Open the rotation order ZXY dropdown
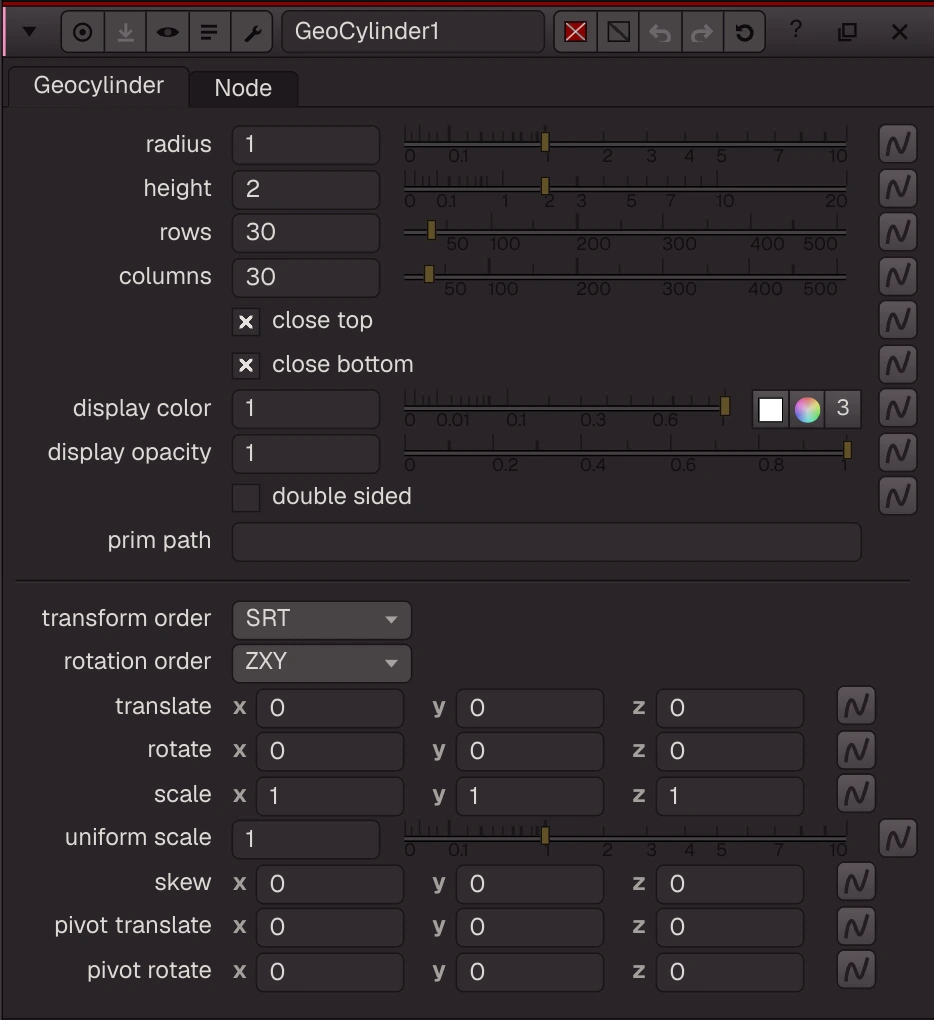The image size is (934, 1020). 321,663
